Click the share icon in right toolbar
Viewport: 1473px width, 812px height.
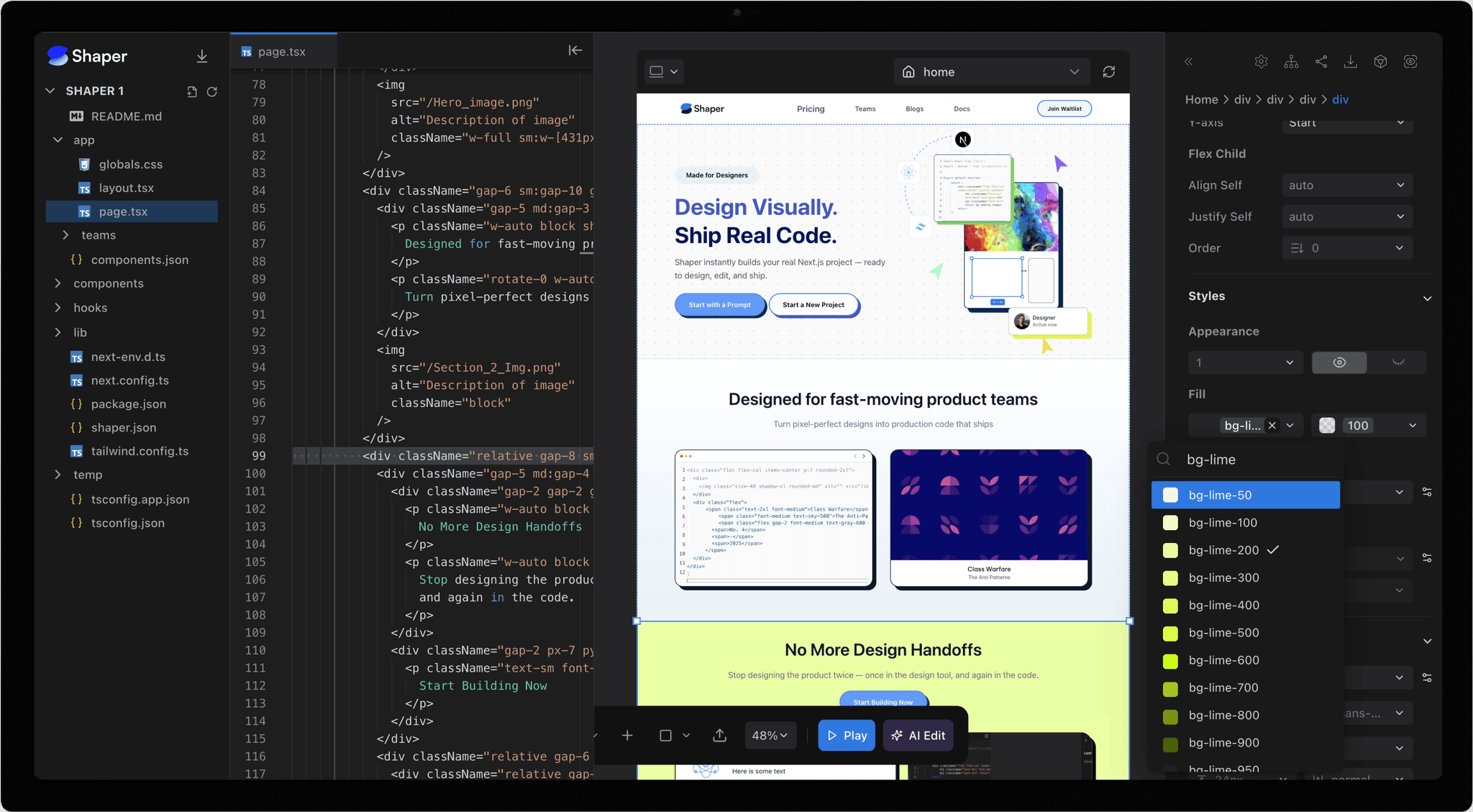(1321, 62)
